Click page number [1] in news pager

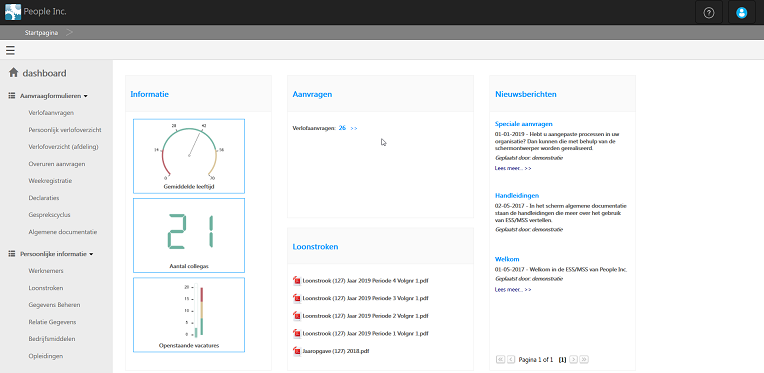pyautogui.click(x=562, y=360)
